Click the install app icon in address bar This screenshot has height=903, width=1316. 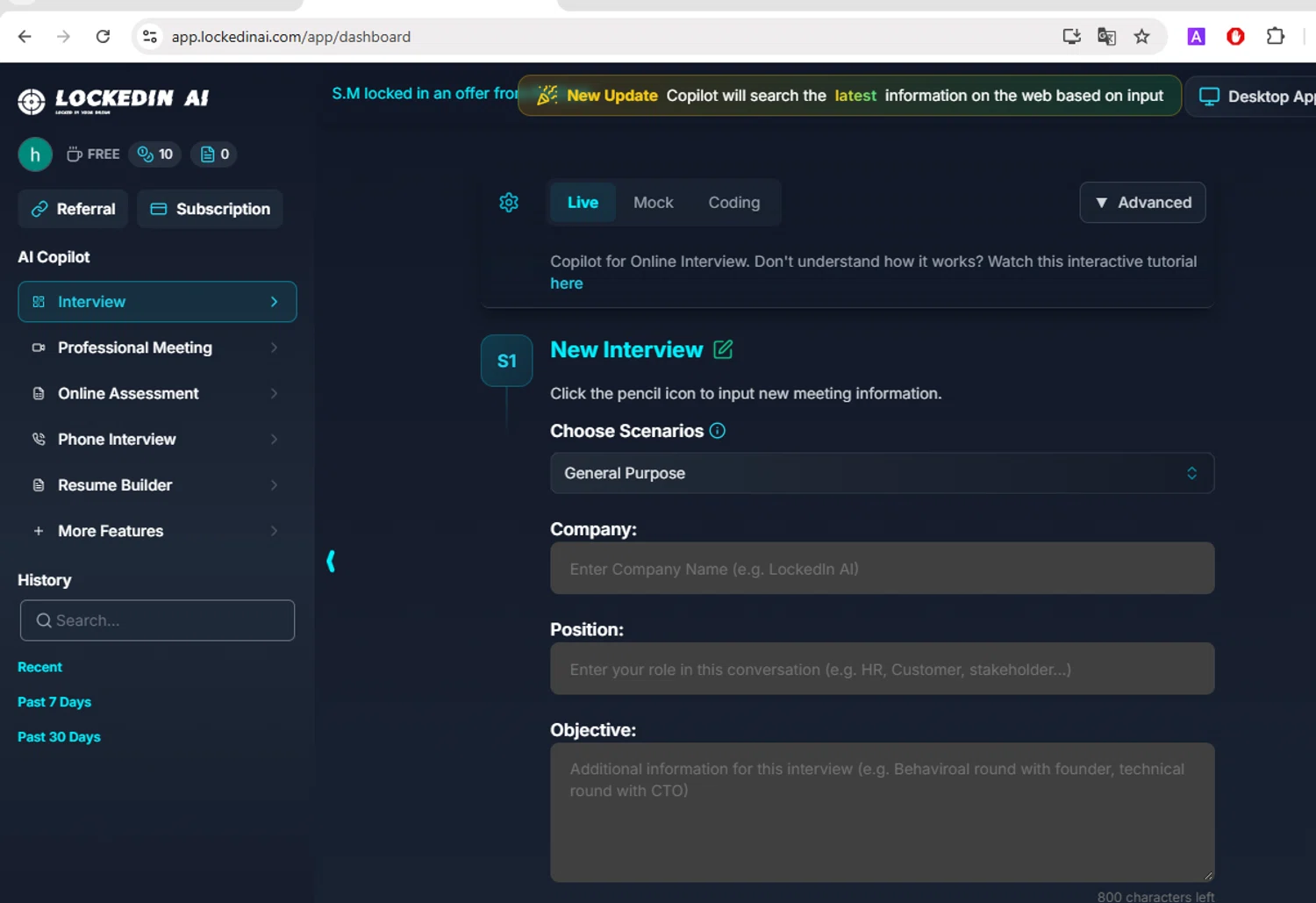pyautogui.click(x=1071, y=36)
